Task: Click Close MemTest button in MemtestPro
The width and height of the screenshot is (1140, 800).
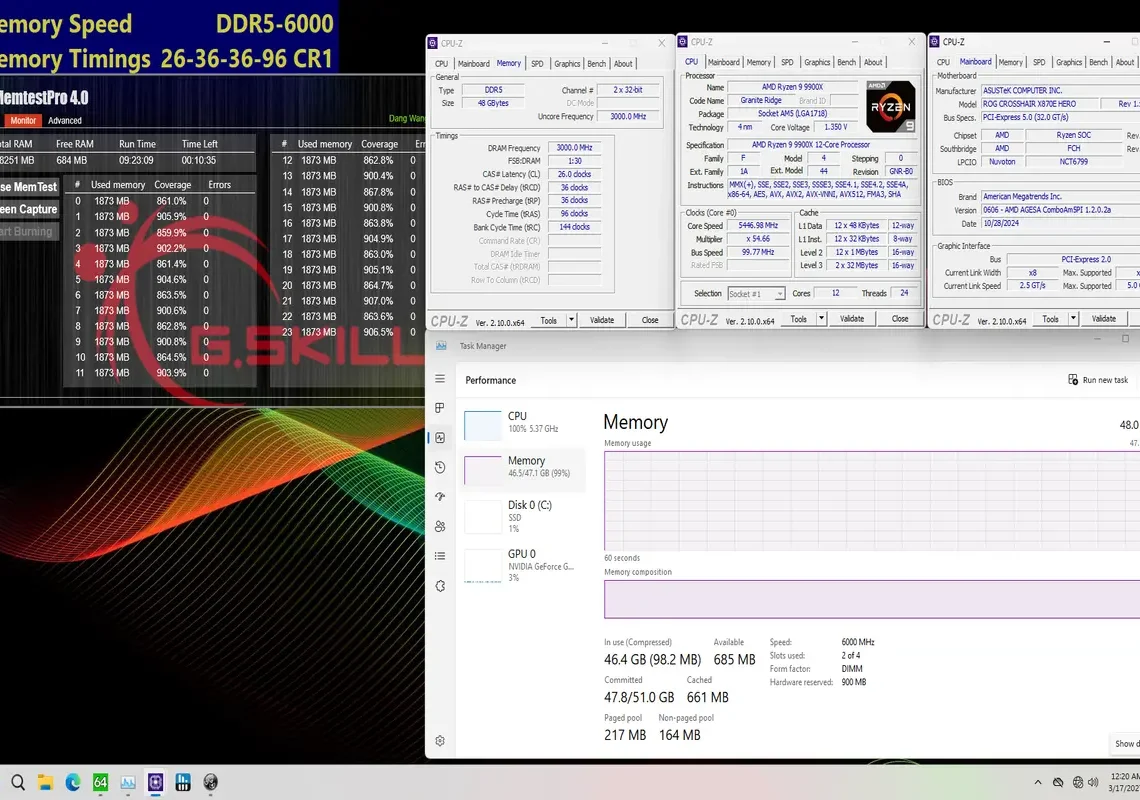Action: pos(28,187)
